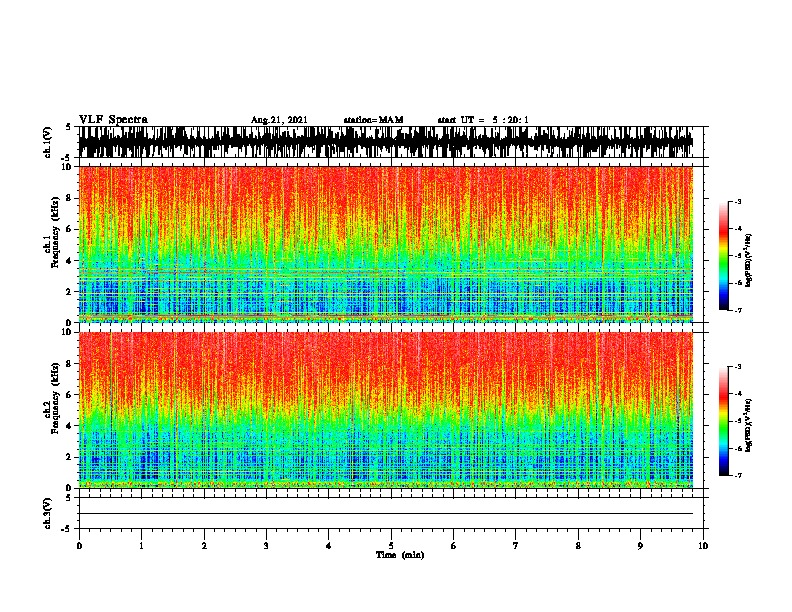This screenshot has width=792, height=612.
Task: Click the ch.1 colorbar log(PSD) label
Action: [x=749, y=260]
